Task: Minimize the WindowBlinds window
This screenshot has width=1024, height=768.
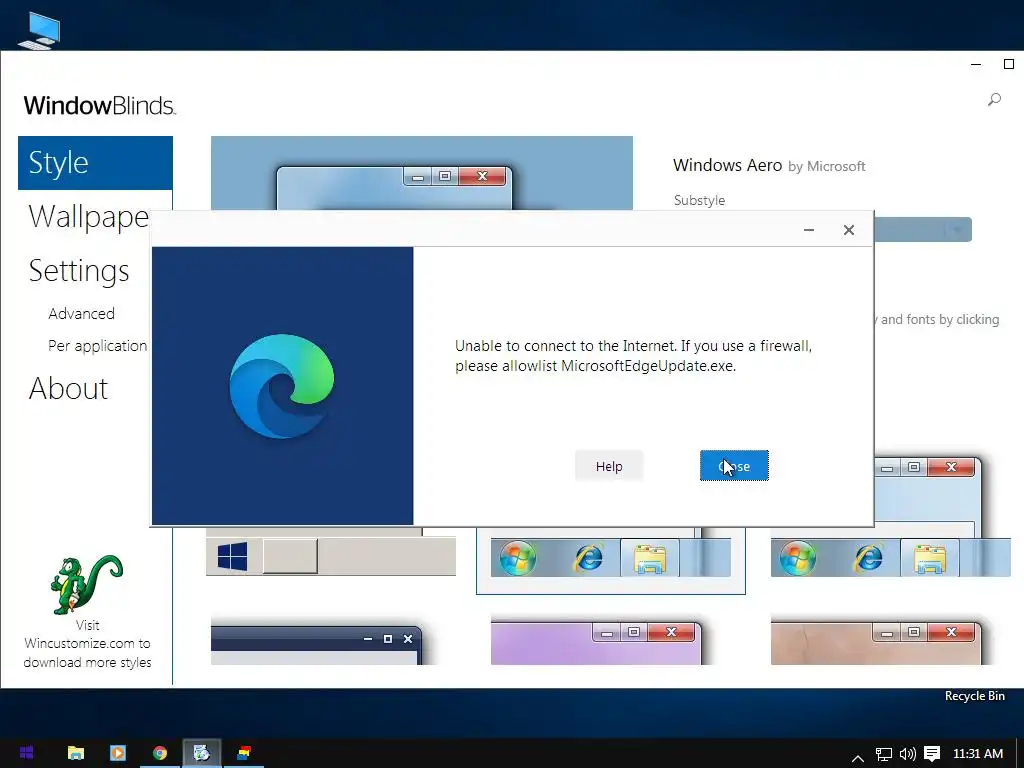Action: pos(976,64)
